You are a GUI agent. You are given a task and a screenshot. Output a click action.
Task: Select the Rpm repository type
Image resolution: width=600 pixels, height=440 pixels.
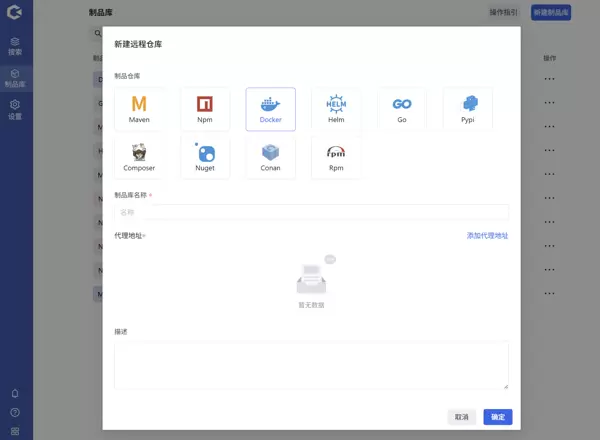[336, 157]
